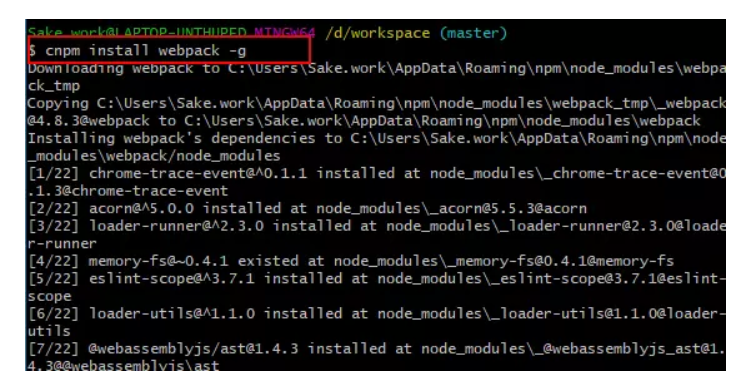Viewport: 729px width, 371px height.
Task: Click the '[1/22] chrome-trace-event' line
Action: 377,173
